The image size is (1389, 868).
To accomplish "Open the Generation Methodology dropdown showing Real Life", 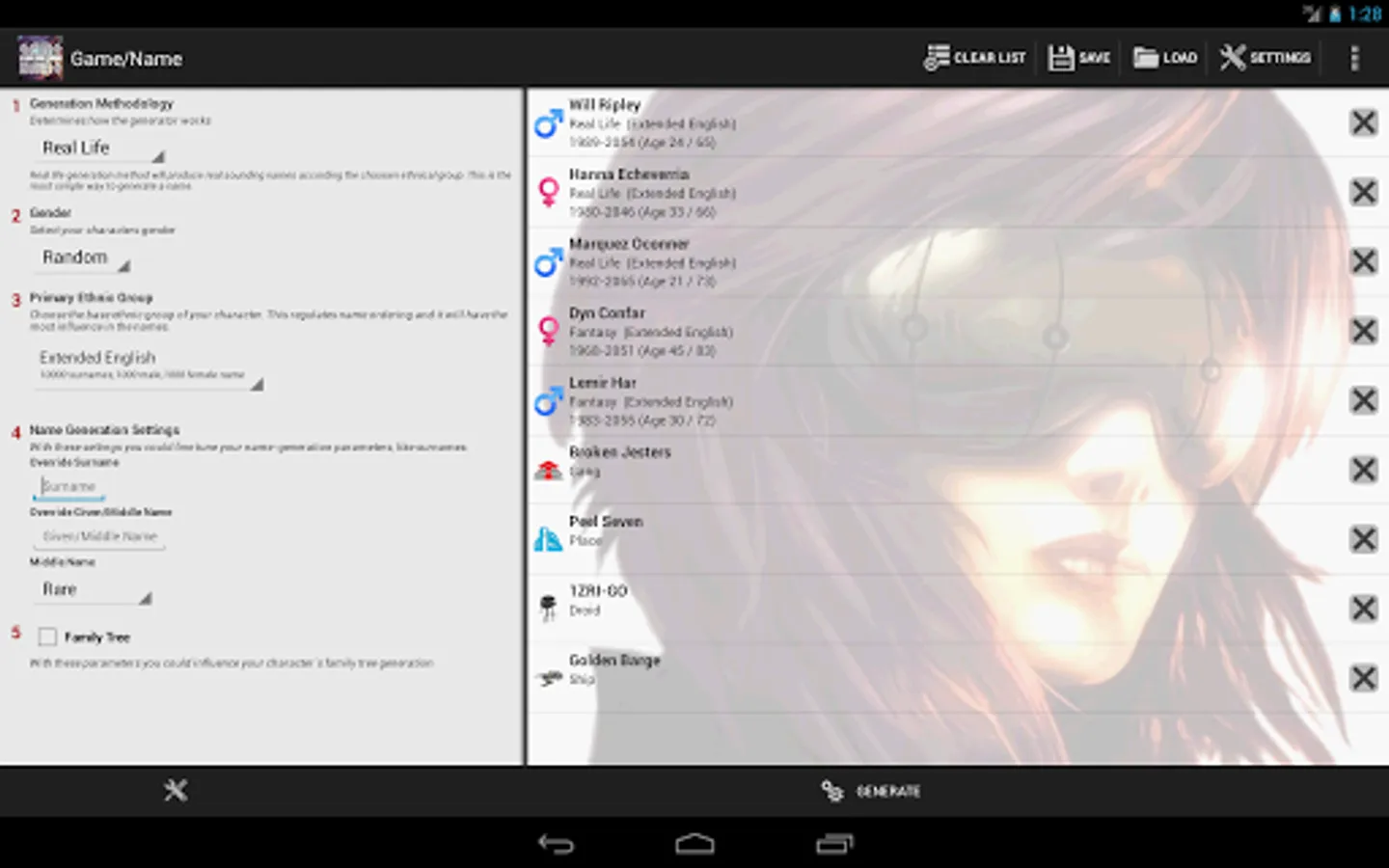I will 98,149.
